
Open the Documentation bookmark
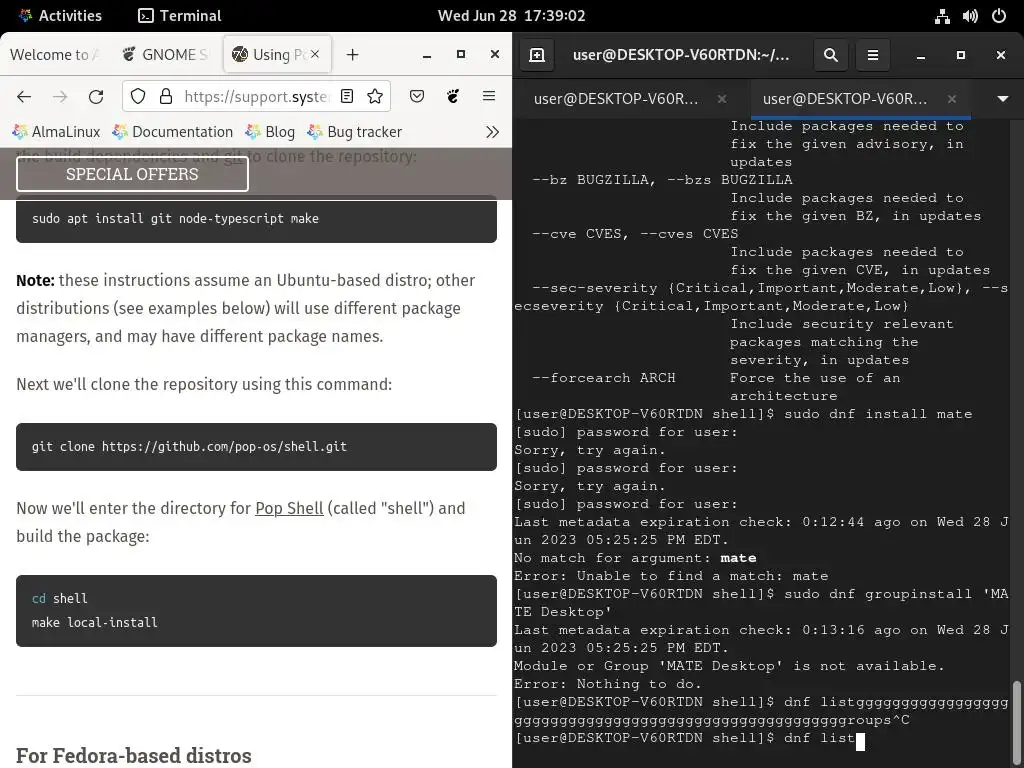click(172, 132)
